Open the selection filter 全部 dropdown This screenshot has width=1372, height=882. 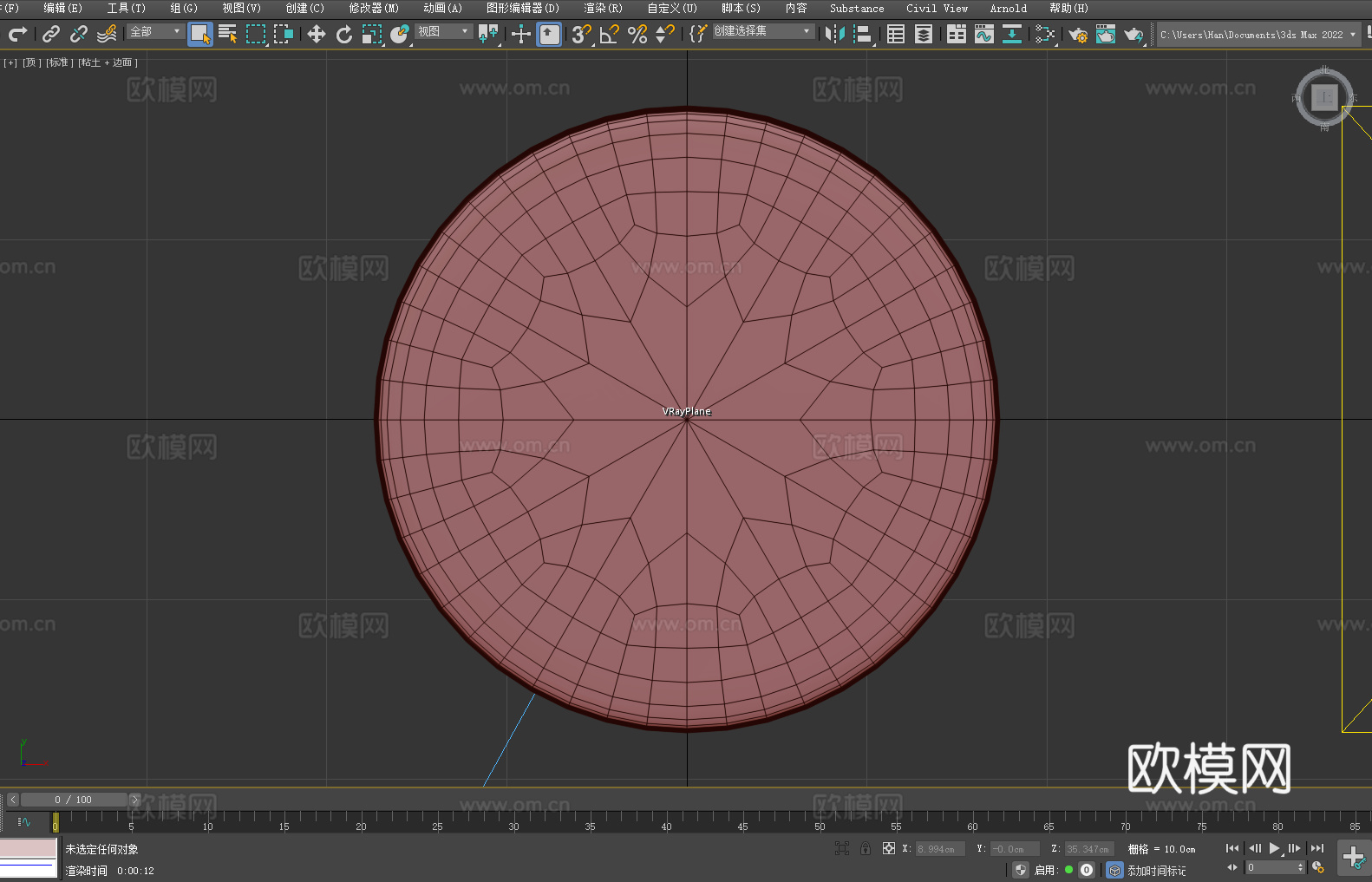(155, 31)
